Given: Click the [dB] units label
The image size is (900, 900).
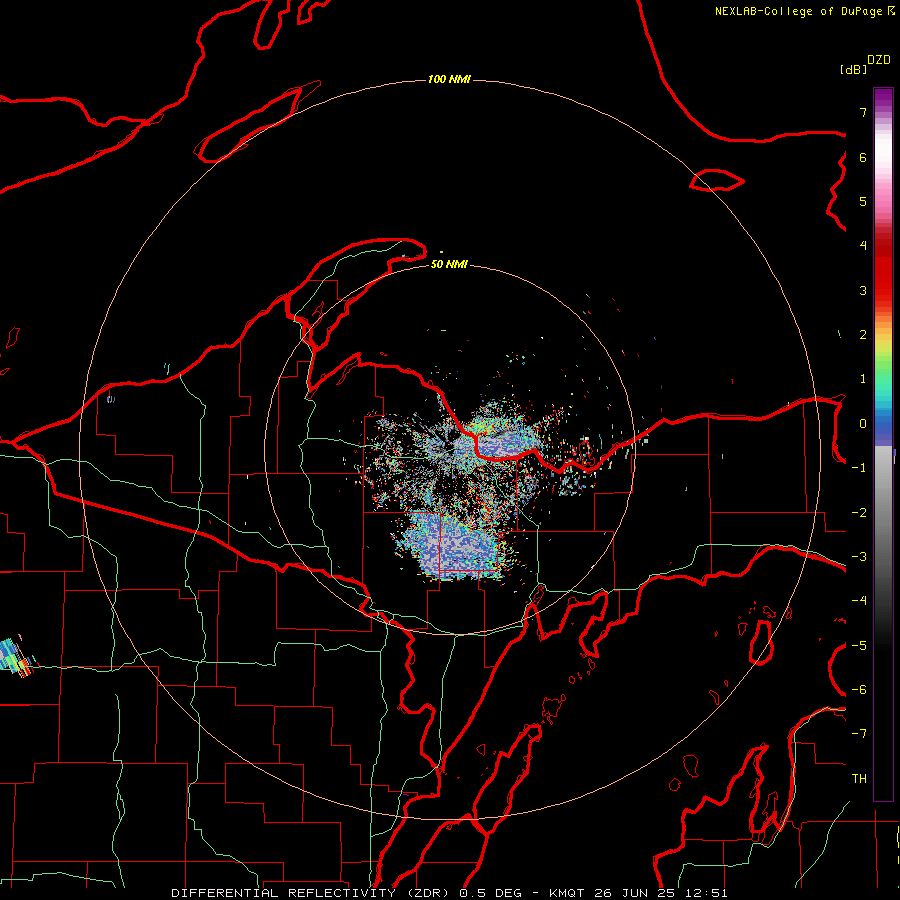Looking at the screenshot, I should point(854,69).
